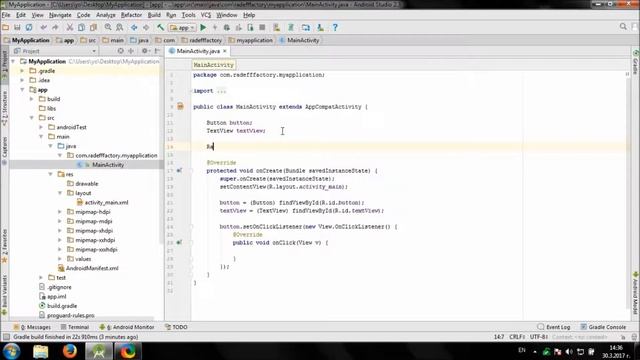Click the onClick implement gutter icon
Viewport: 640px width, 360px height.
click(x=179, y=242)
